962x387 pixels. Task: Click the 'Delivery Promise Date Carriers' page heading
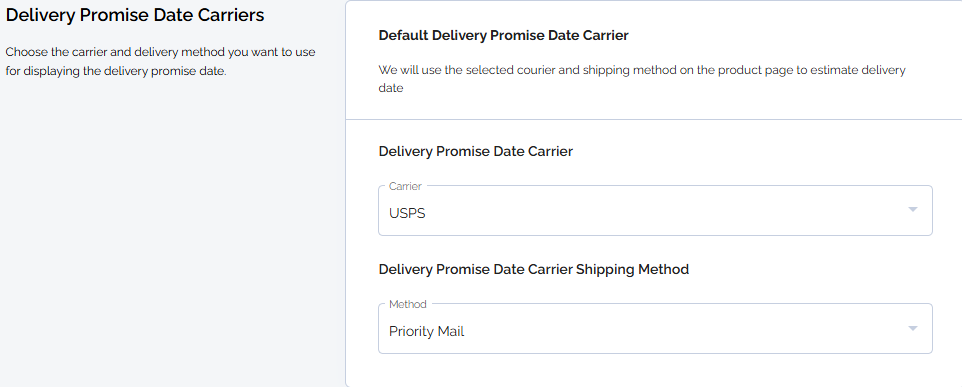(135, 15)
